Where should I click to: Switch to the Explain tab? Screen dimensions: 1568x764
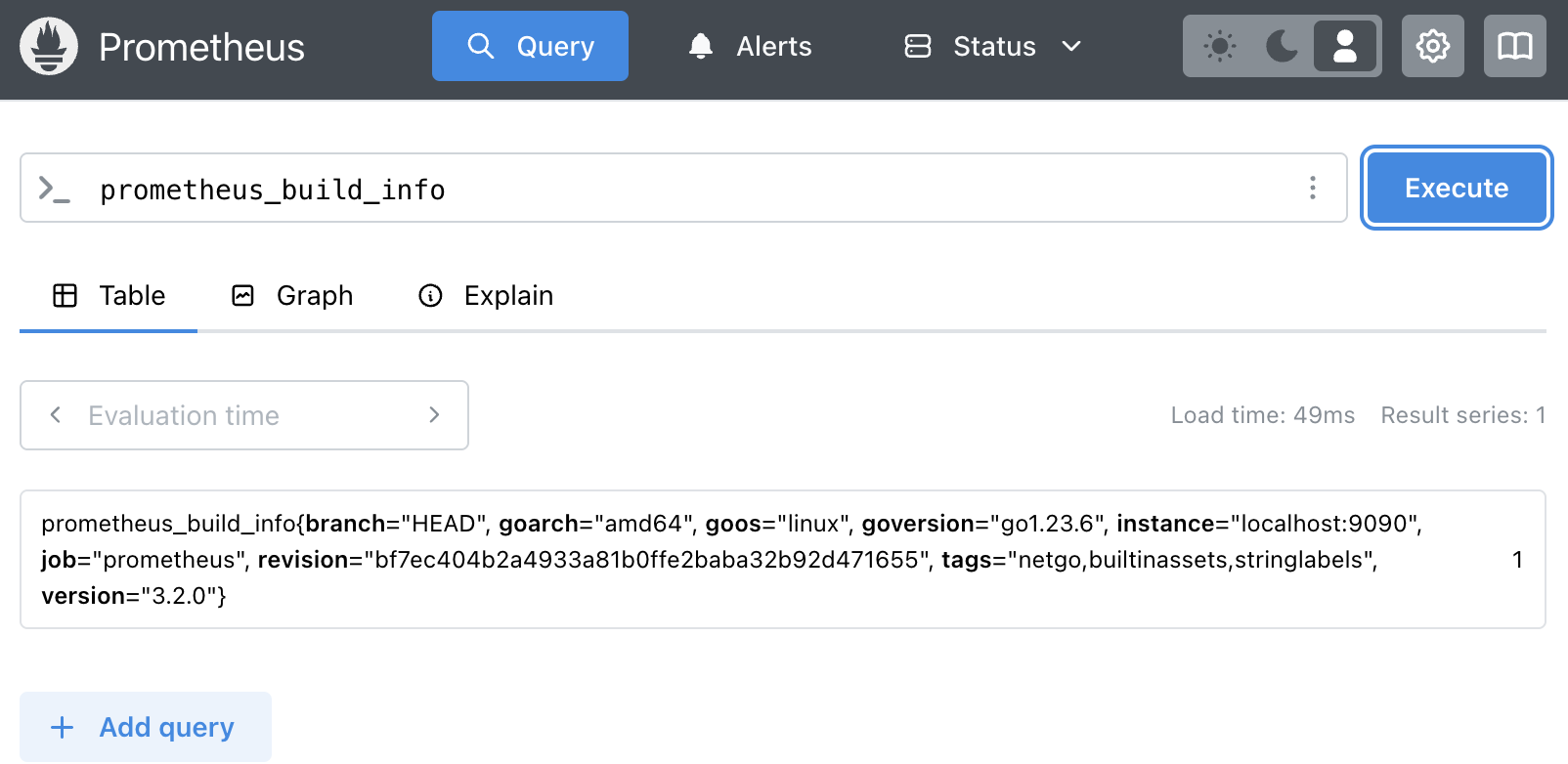point(486,295)
